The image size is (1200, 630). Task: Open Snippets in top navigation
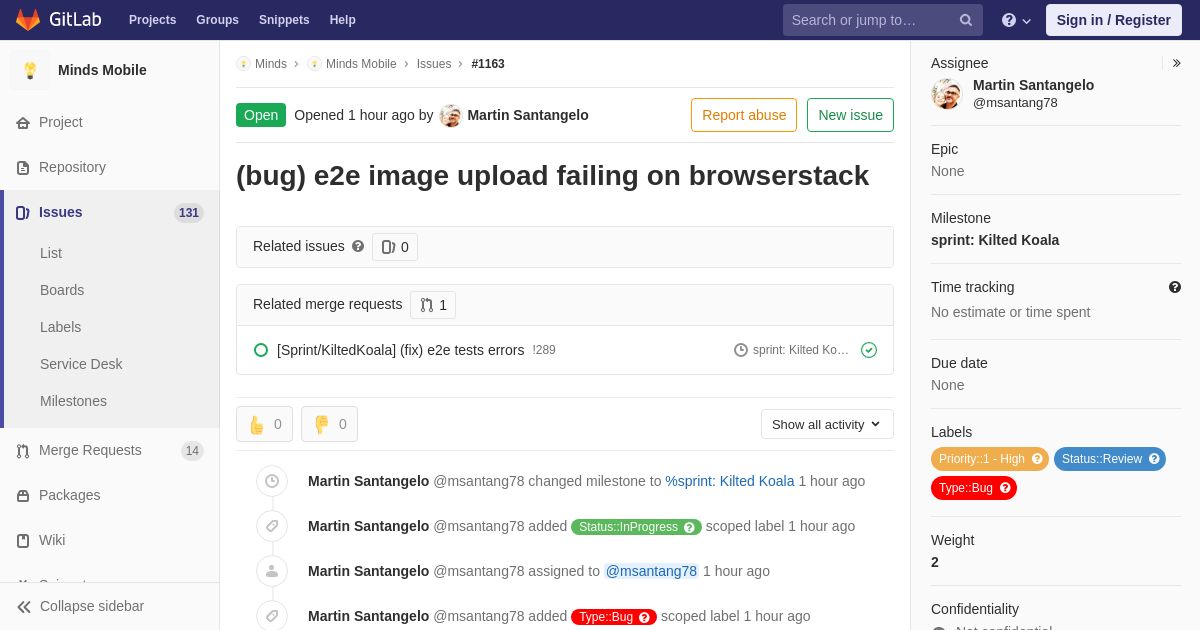[284, 20]
